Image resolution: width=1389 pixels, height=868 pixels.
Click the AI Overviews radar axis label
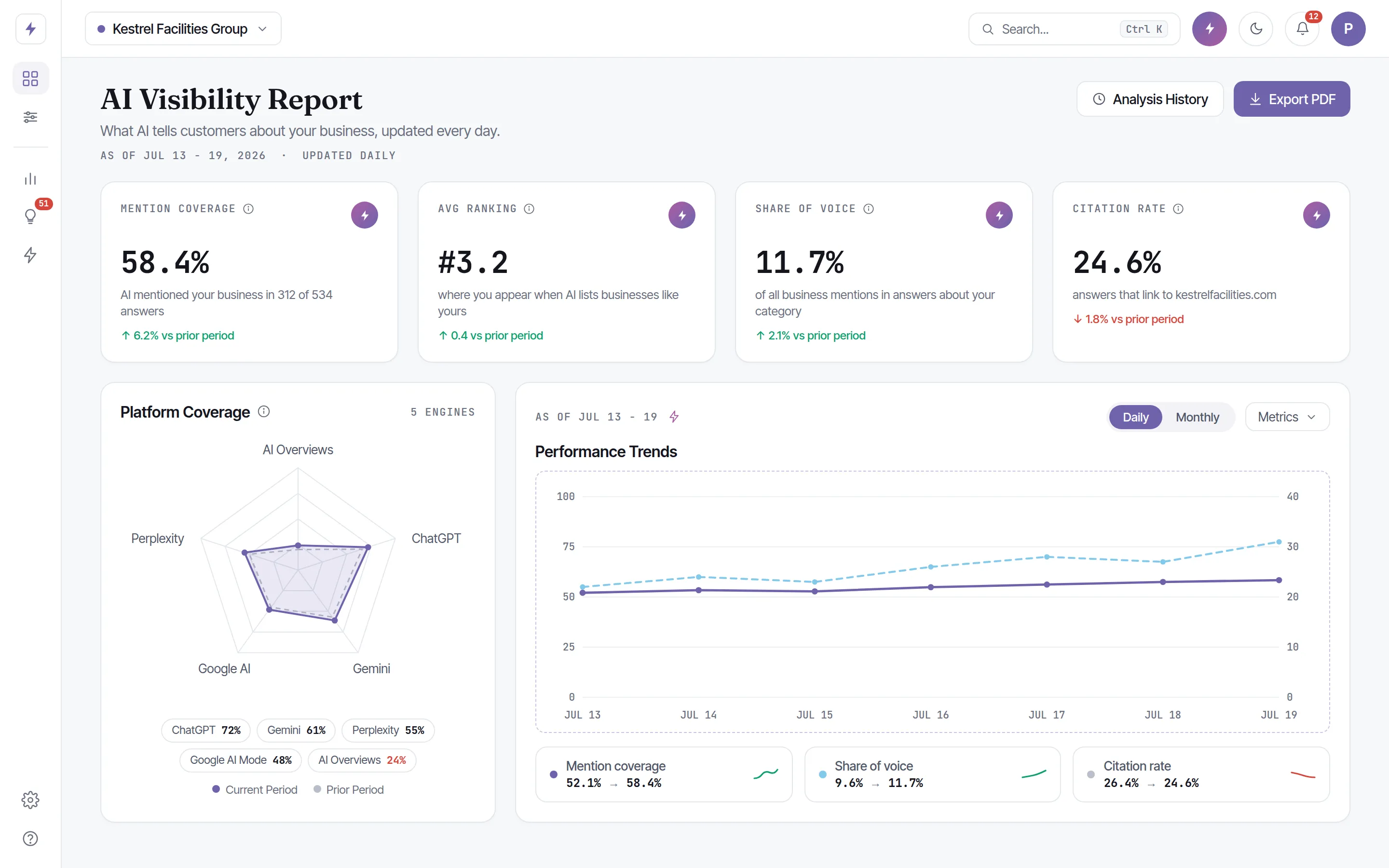point(298,449)
